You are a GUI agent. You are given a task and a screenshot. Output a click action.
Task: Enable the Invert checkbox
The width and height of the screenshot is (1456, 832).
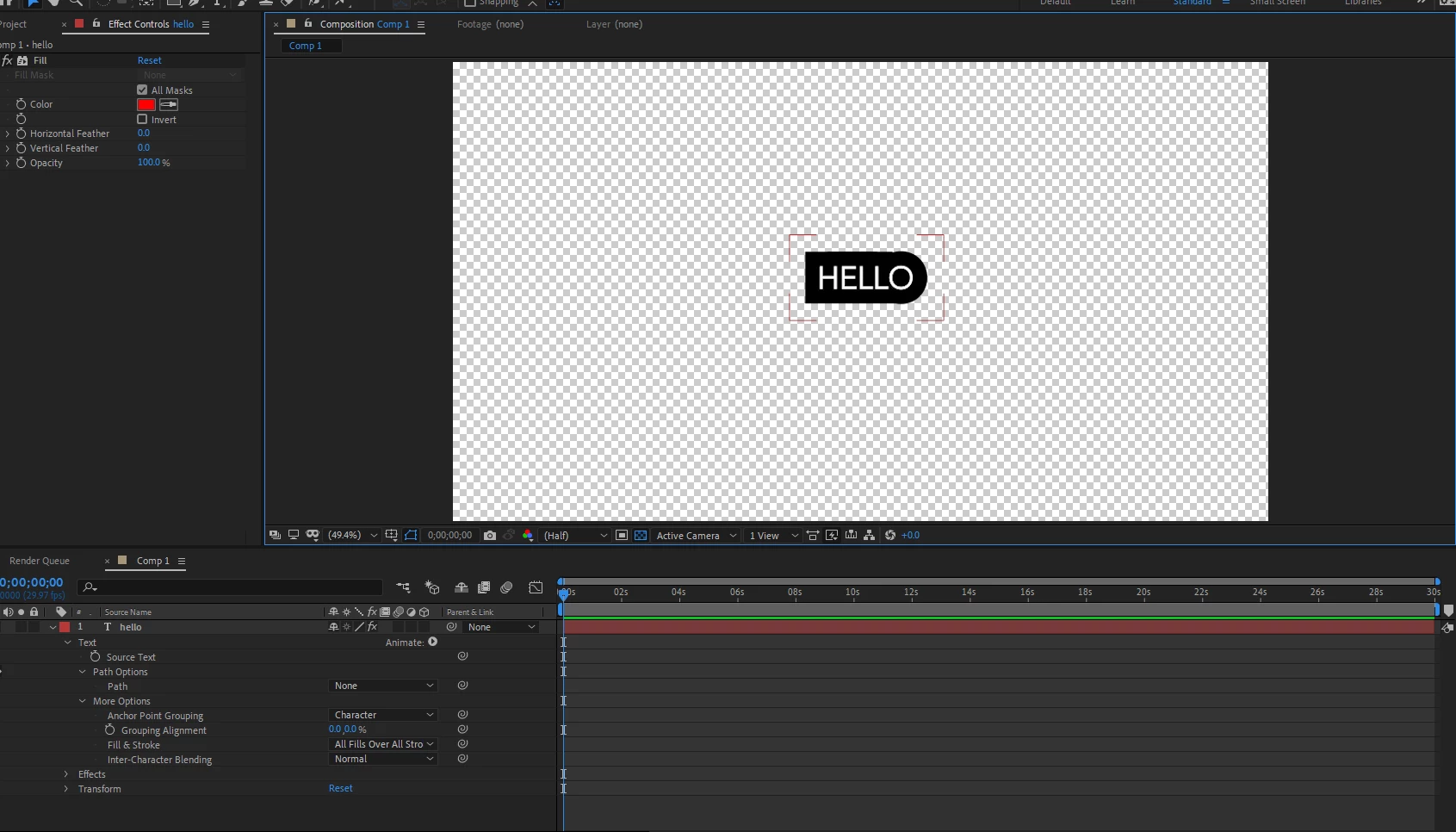(x=142, y=119)
